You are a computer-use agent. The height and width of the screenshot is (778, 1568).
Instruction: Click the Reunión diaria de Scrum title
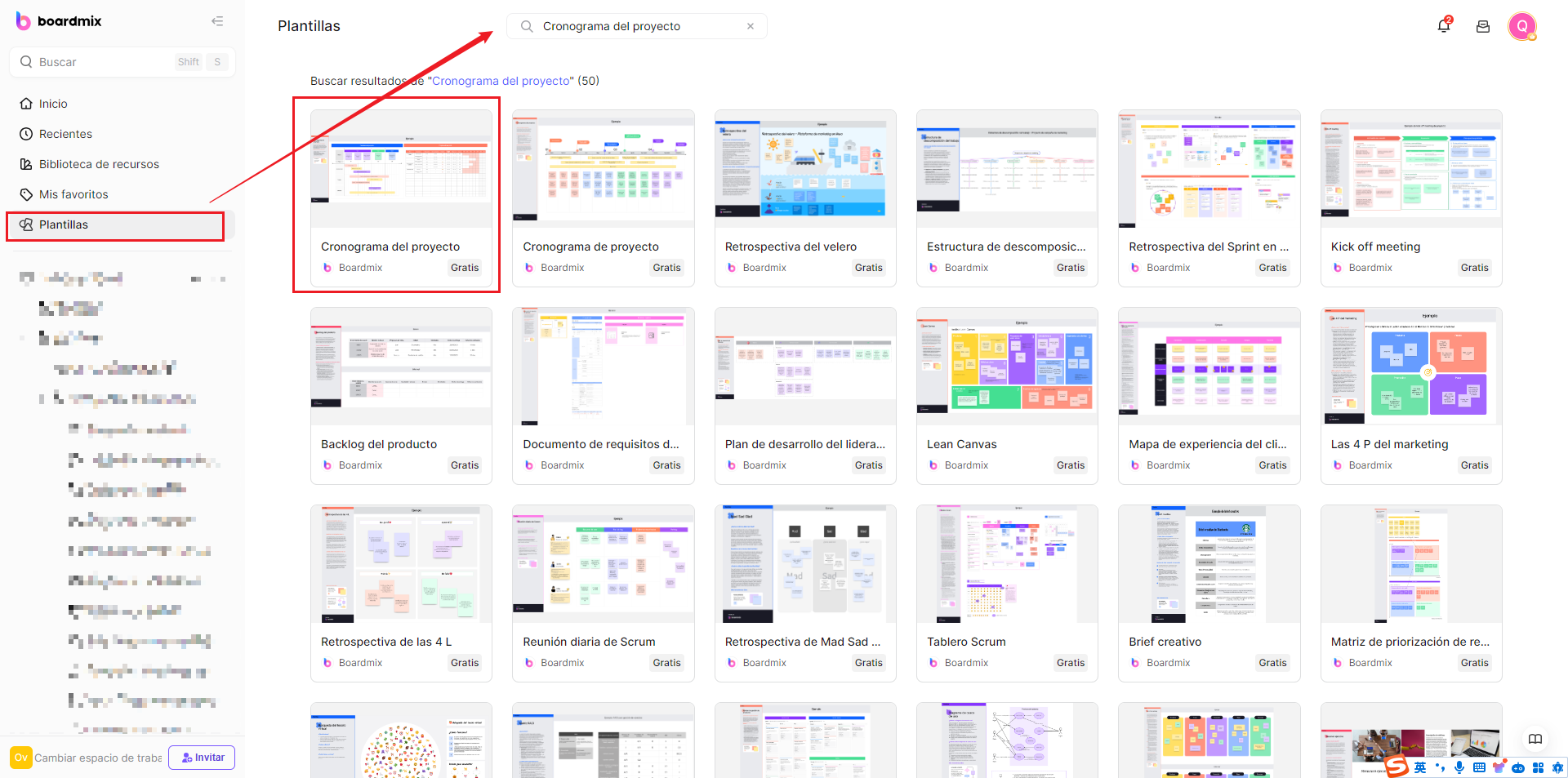point(589,642)
